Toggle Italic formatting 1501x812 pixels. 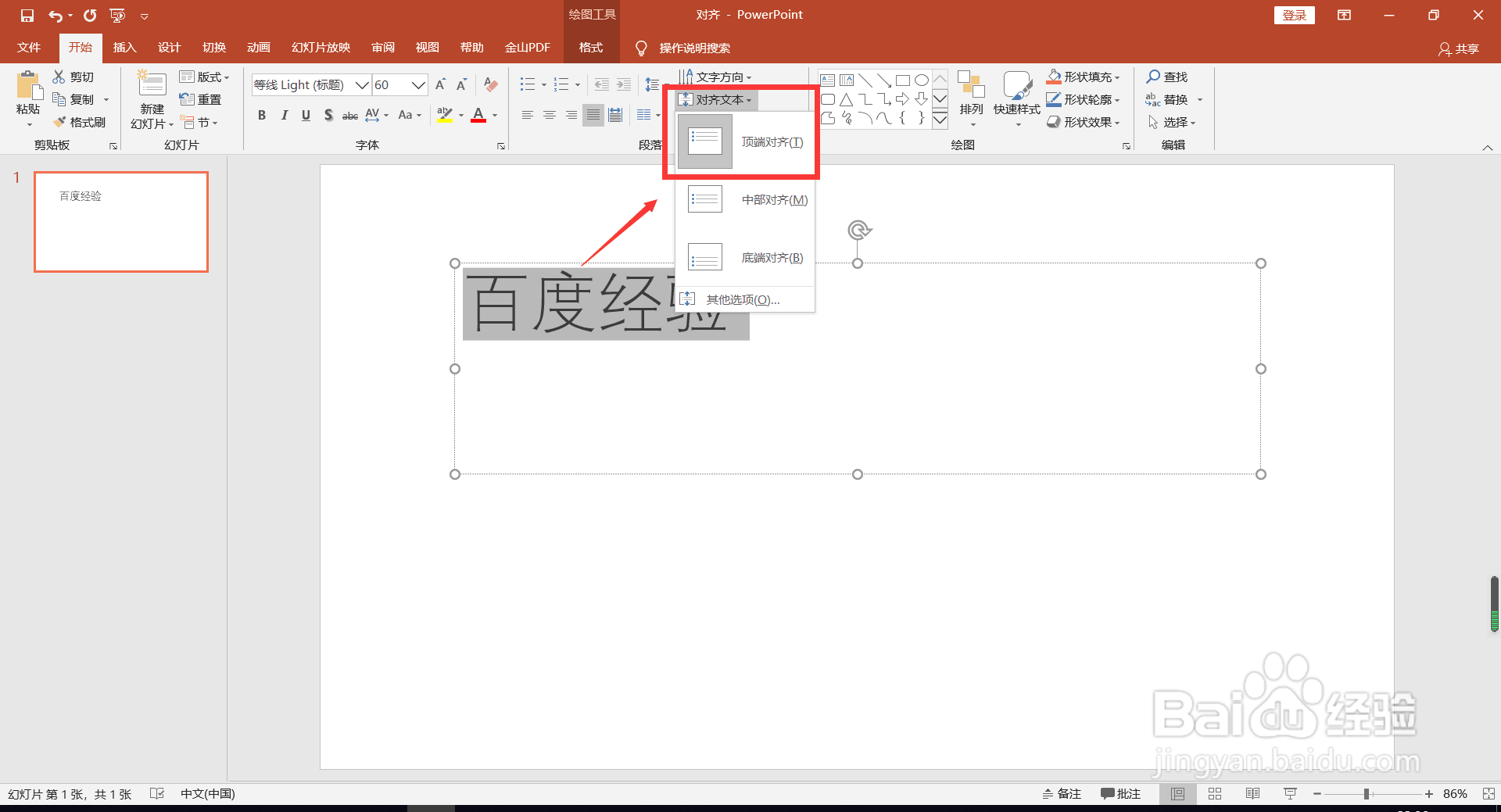pyautogui.click(x=285, y=116)
